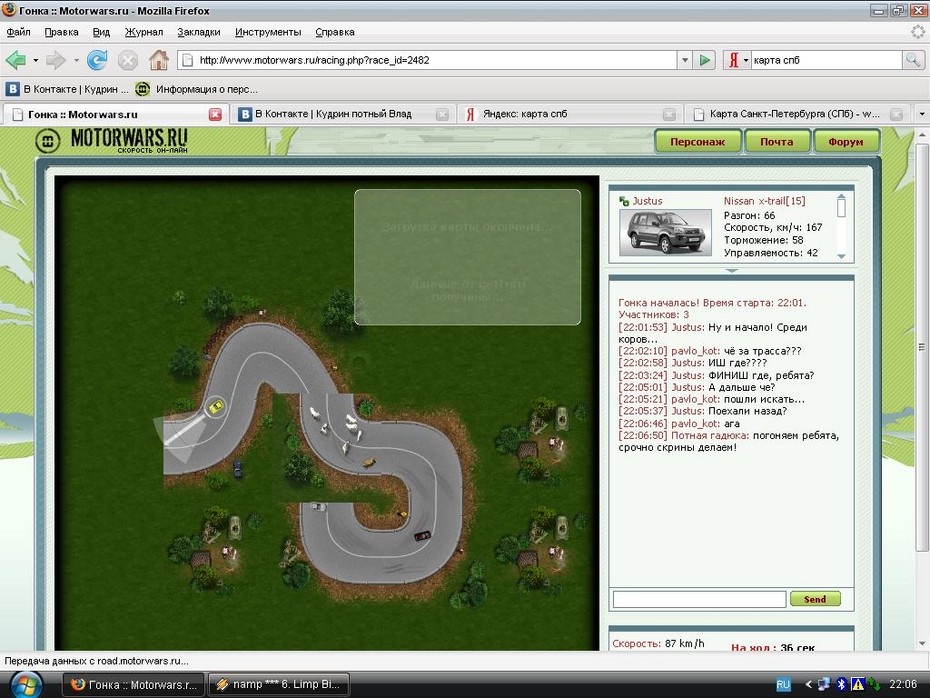Click the orange car near the cows
Image resolution: width=930 pixels, height=698 pixels.
click(370, 462)
